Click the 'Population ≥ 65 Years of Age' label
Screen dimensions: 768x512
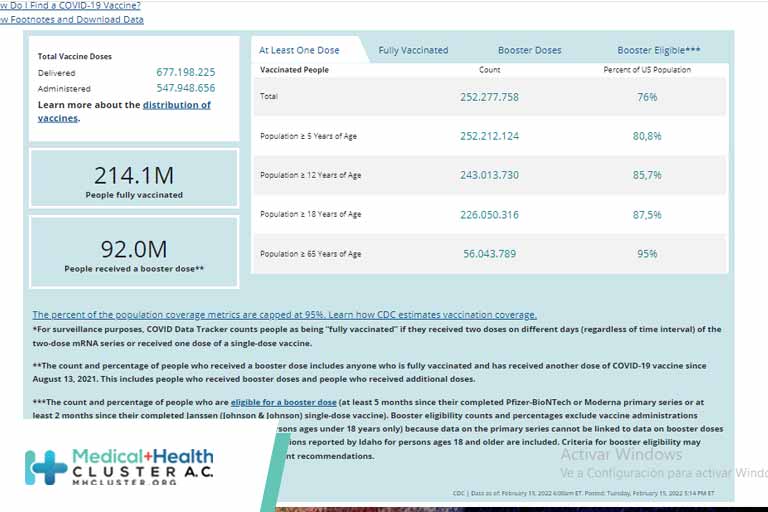pyautogui.click(x=311, y=254)
